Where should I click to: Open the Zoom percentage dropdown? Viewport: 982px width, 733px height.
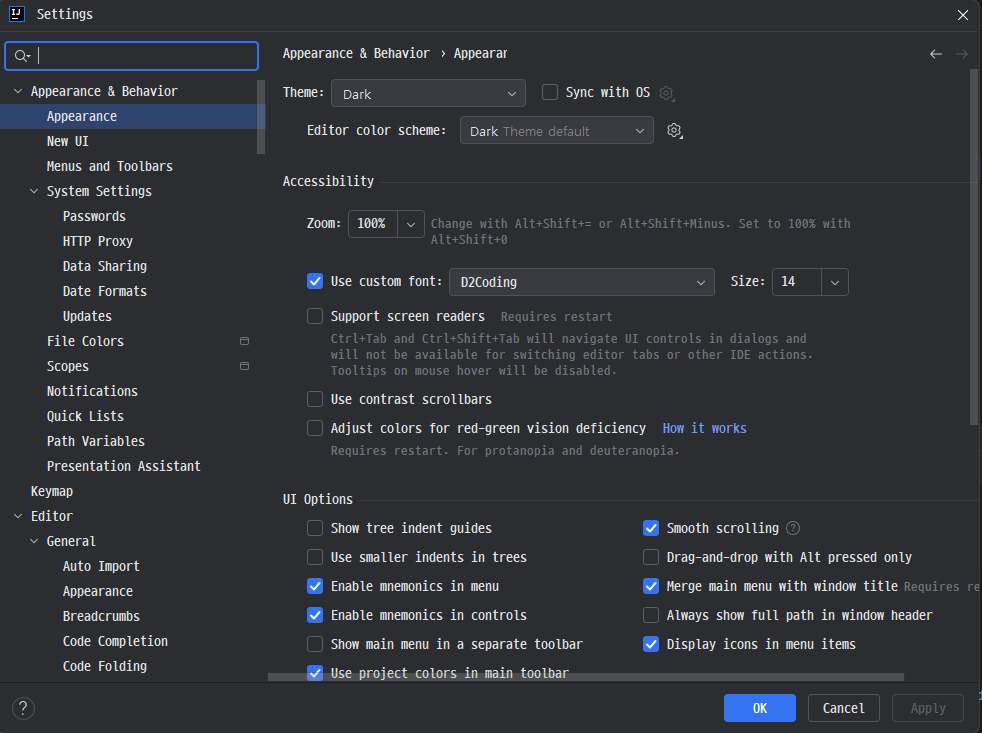pos(411,224)
